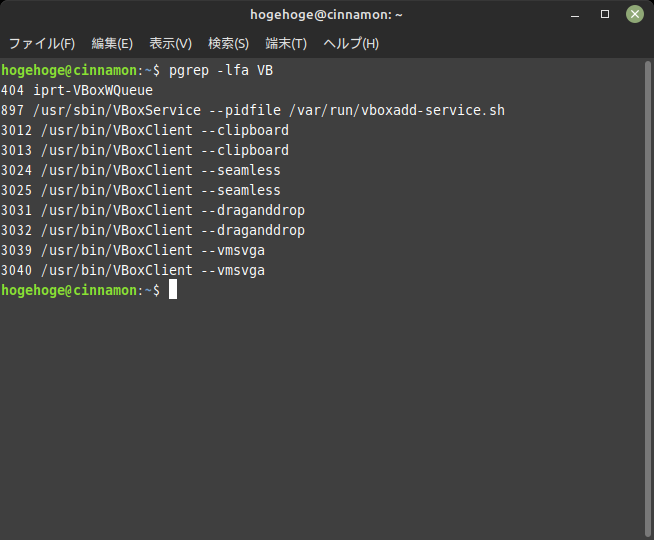Click the line with PID 3040 vmsvga
The image size is (654, 540).
pos(133,270)
